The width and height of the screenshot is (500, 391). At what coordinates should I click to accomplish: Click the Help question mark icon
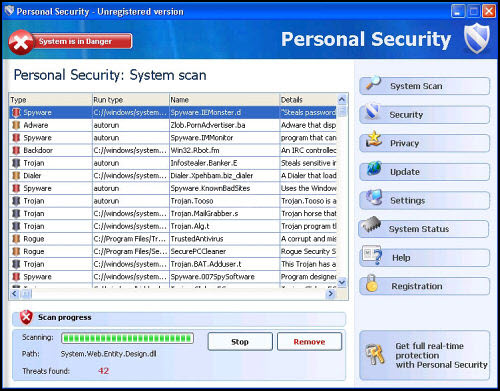[x=372, y=255]
